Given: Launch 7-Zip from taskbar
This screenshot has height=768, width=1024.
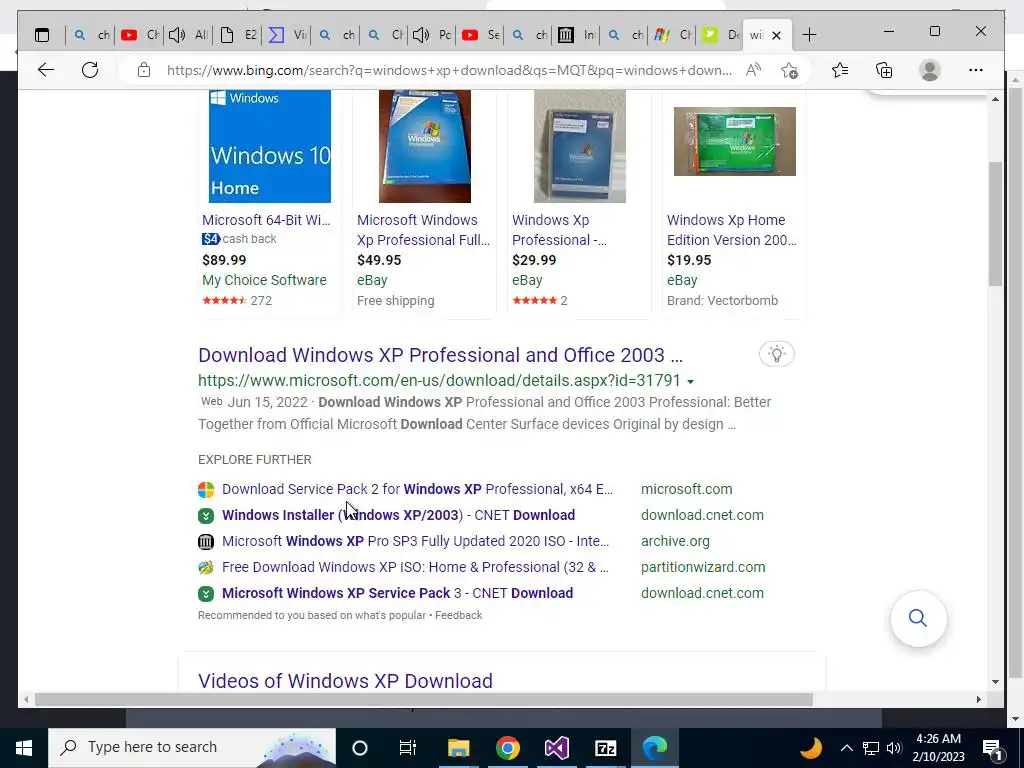Looking at the screenshot, I should pos(605,747).
